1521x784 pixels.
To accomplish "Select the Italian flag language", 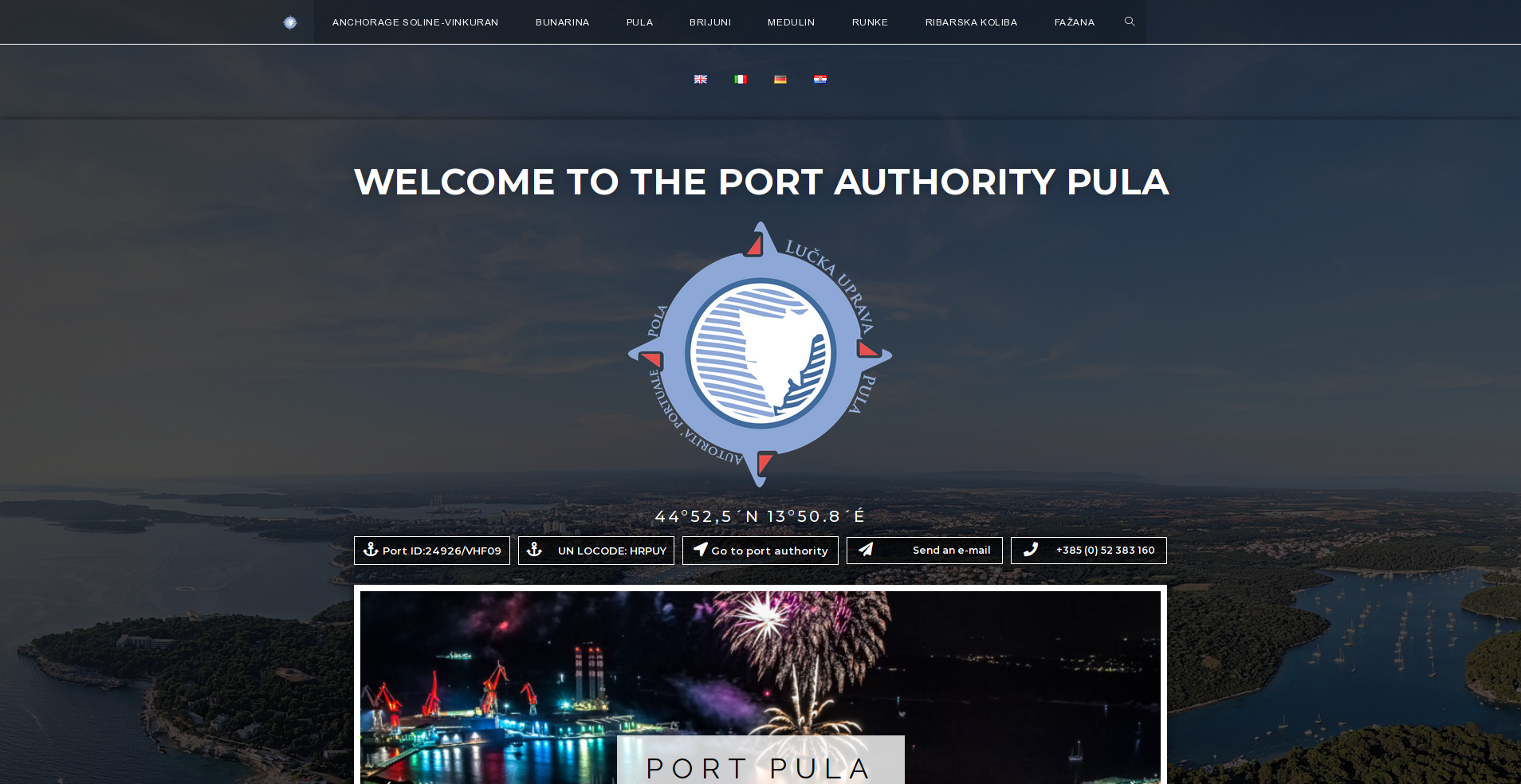I will pos(741,79).
